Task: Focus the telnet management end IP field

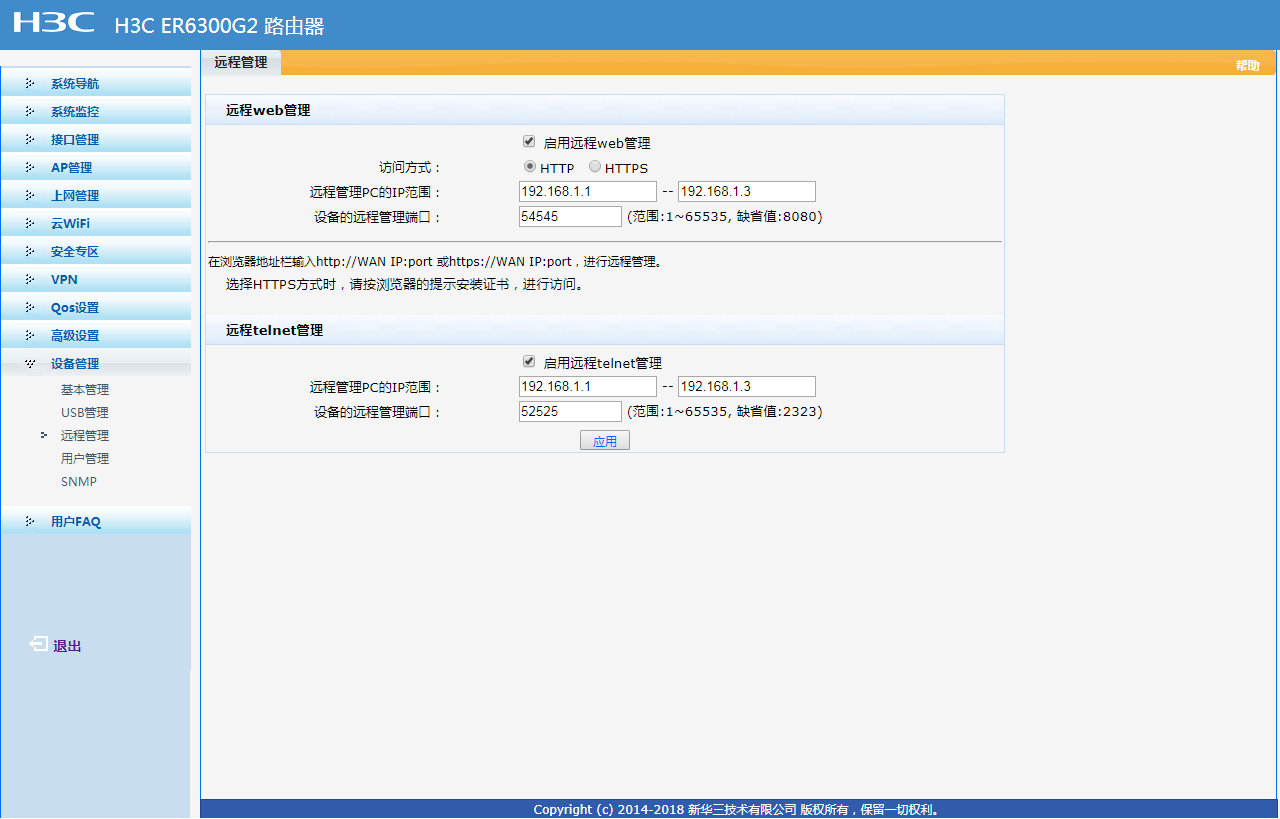Action: pos(747,386)
